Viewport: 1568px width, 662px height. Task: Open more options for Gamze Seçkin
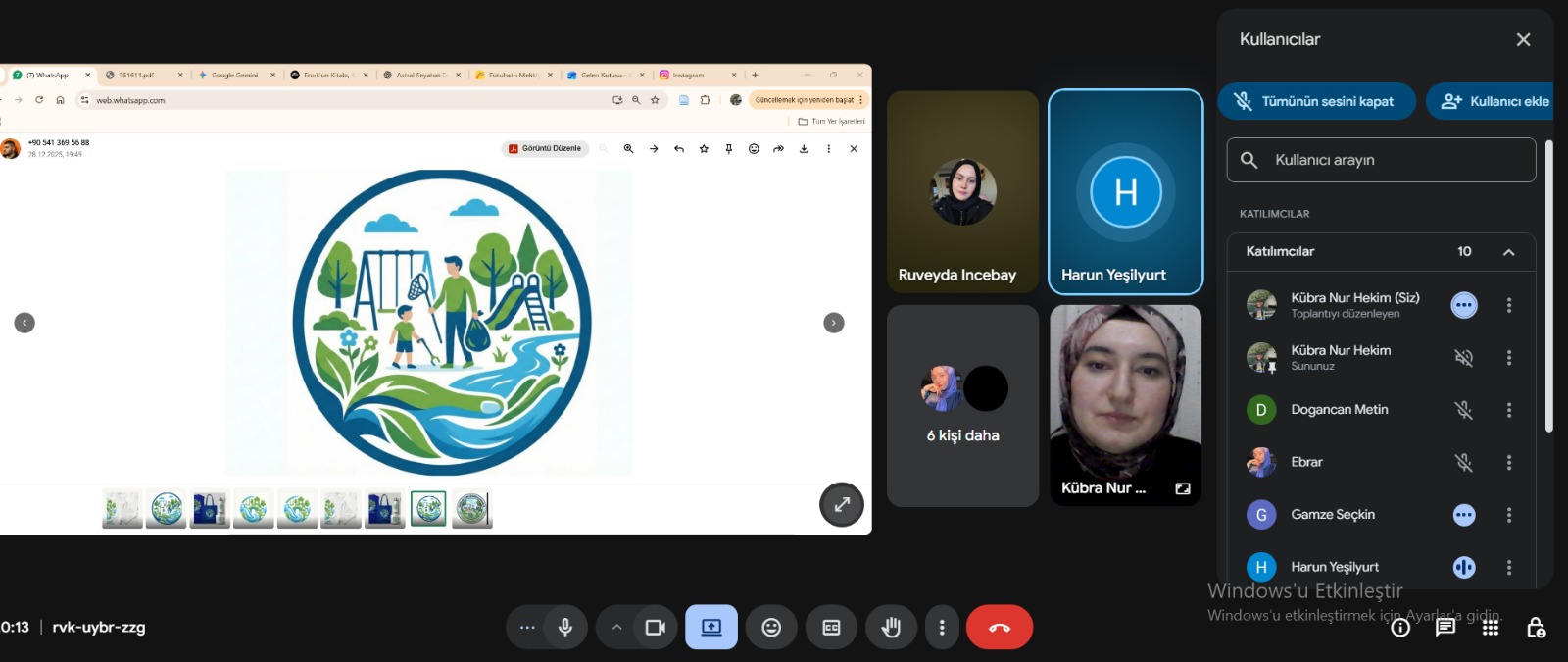tap(1508, 515)
